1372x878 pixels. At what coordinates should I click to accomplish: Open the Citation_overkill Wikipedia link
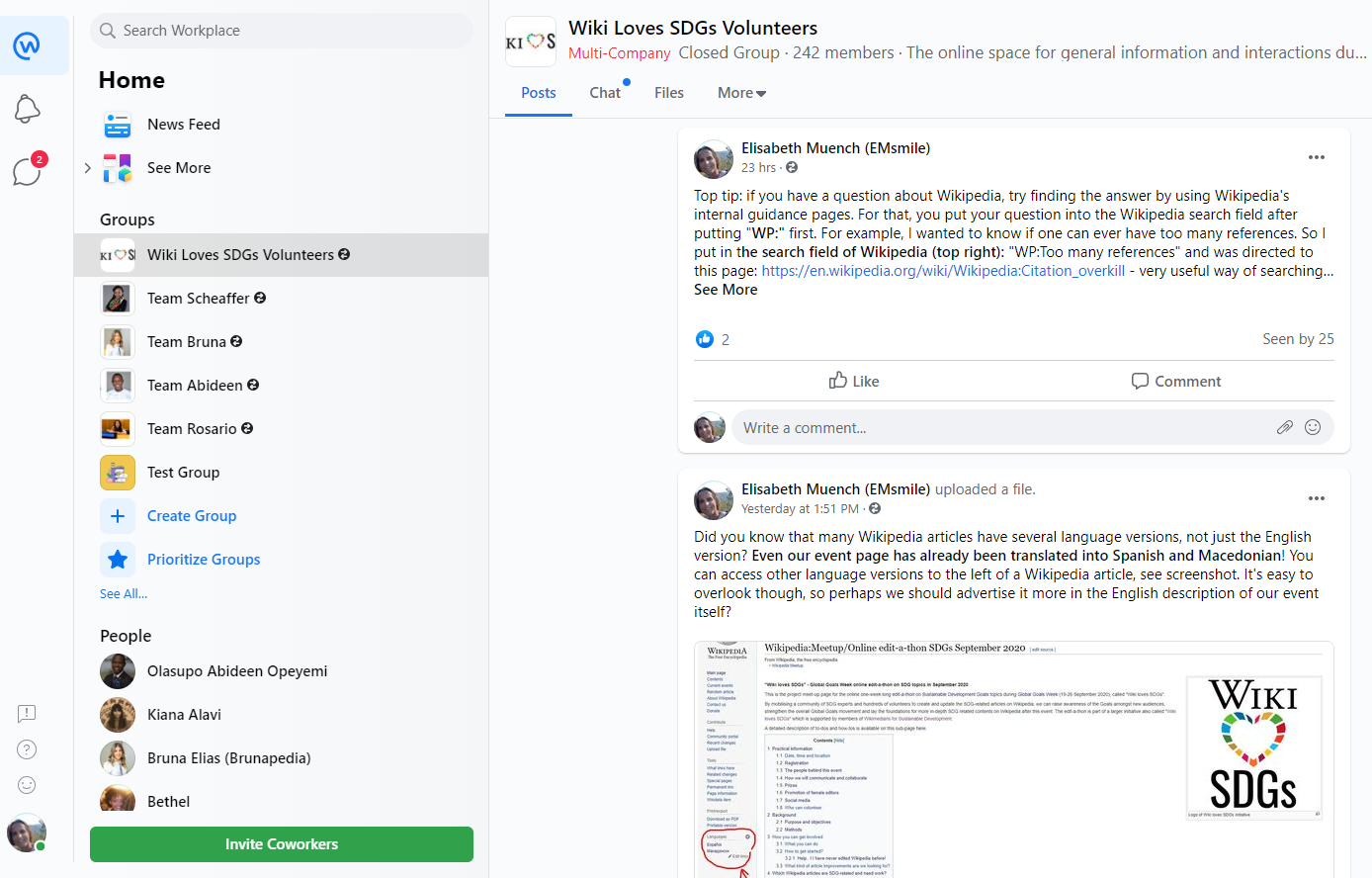[x=943, y=271]
